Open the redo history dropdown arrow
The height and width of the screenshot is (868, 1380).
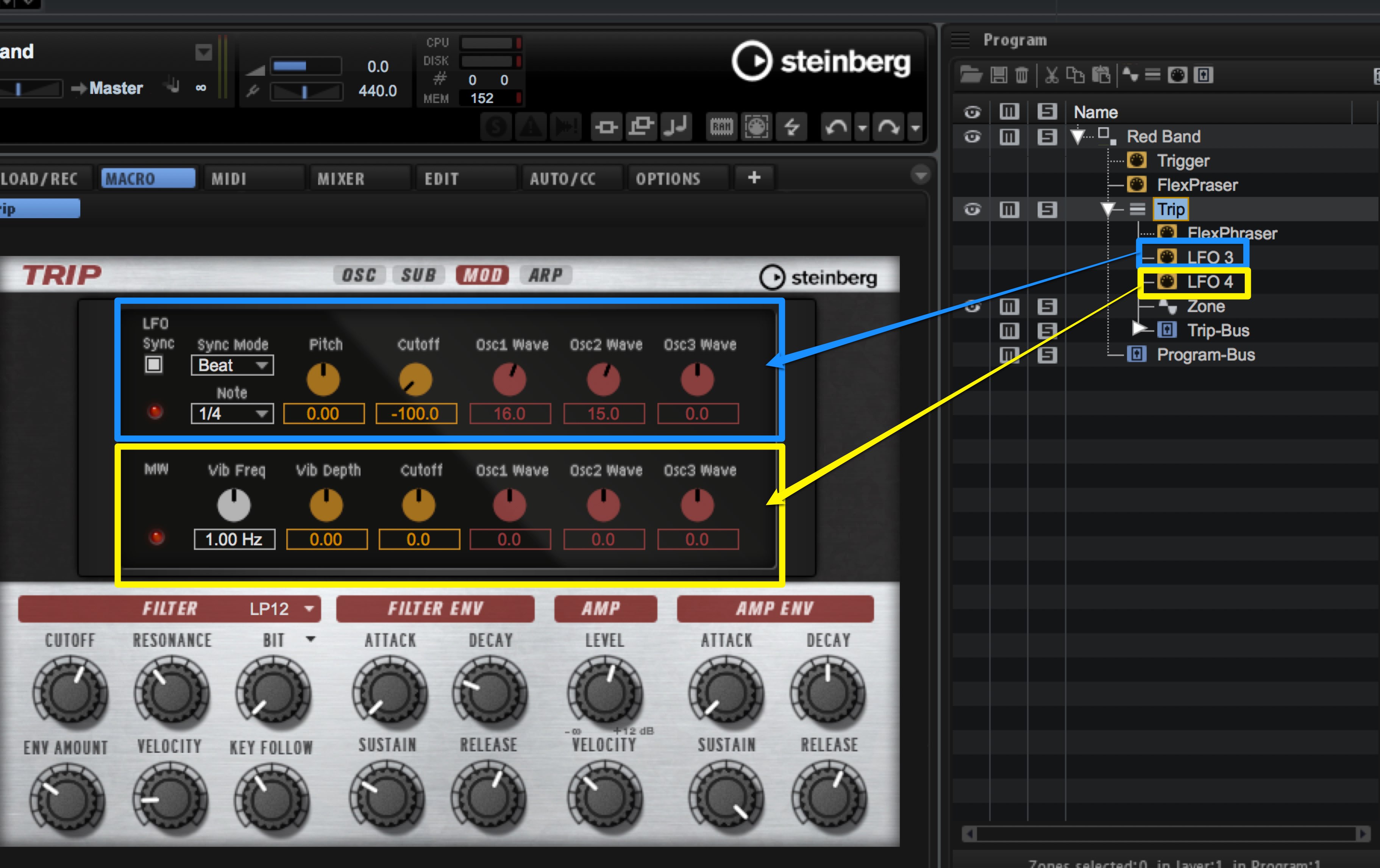point(915,127)
